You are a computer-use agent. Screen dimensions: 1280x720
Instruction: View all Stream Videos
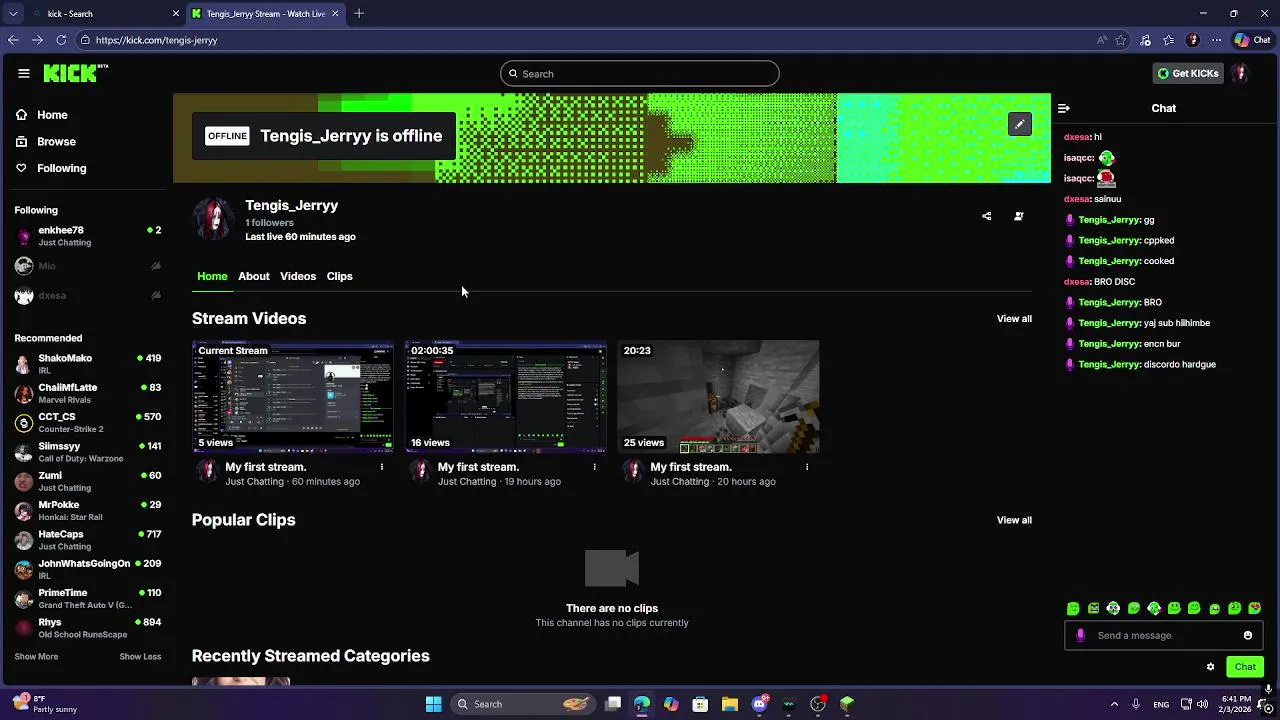(x=1014, y=319)
